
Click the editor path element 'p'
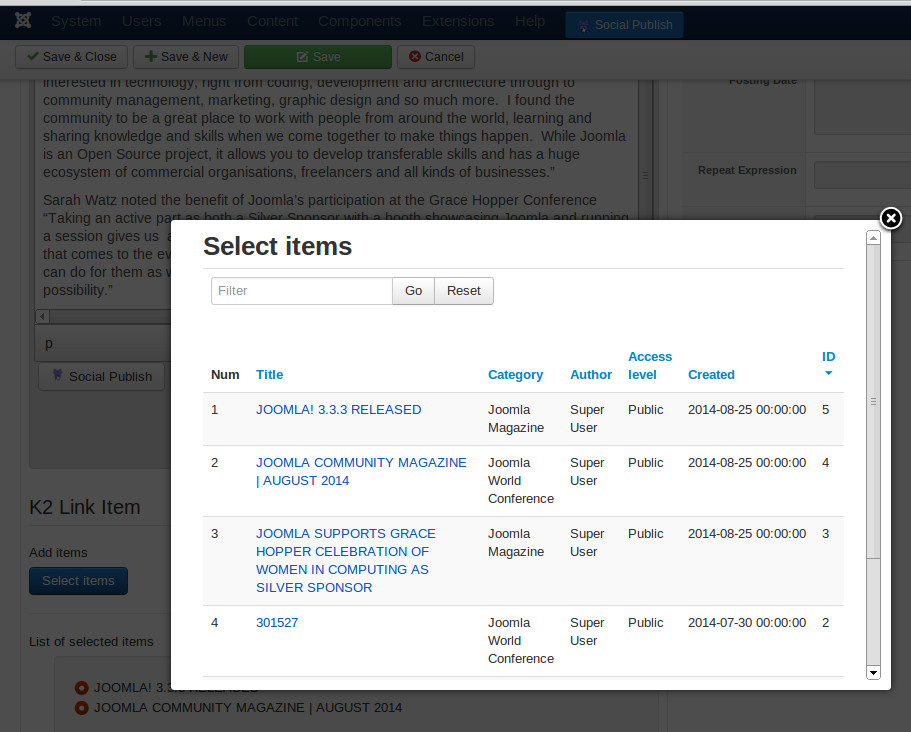[49, 343]
